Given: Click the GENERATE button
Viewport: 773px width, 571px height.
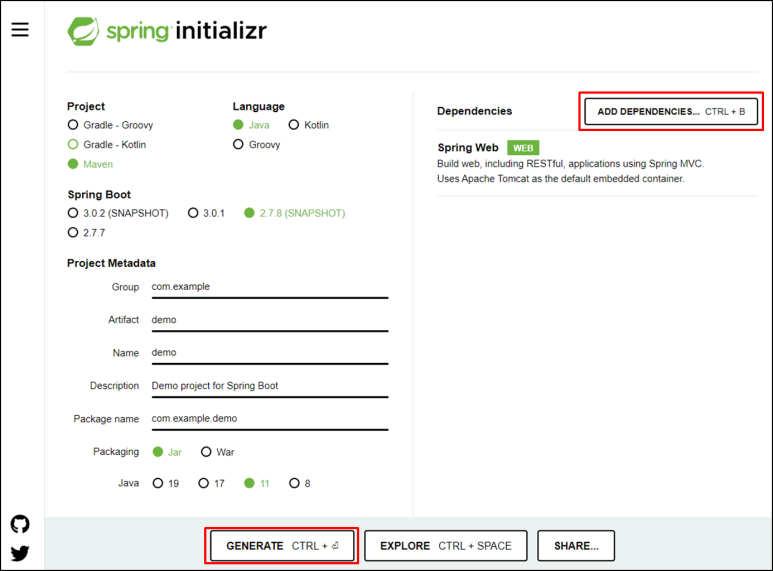Looking at the screenshot, I should click(x=282, y=546).
